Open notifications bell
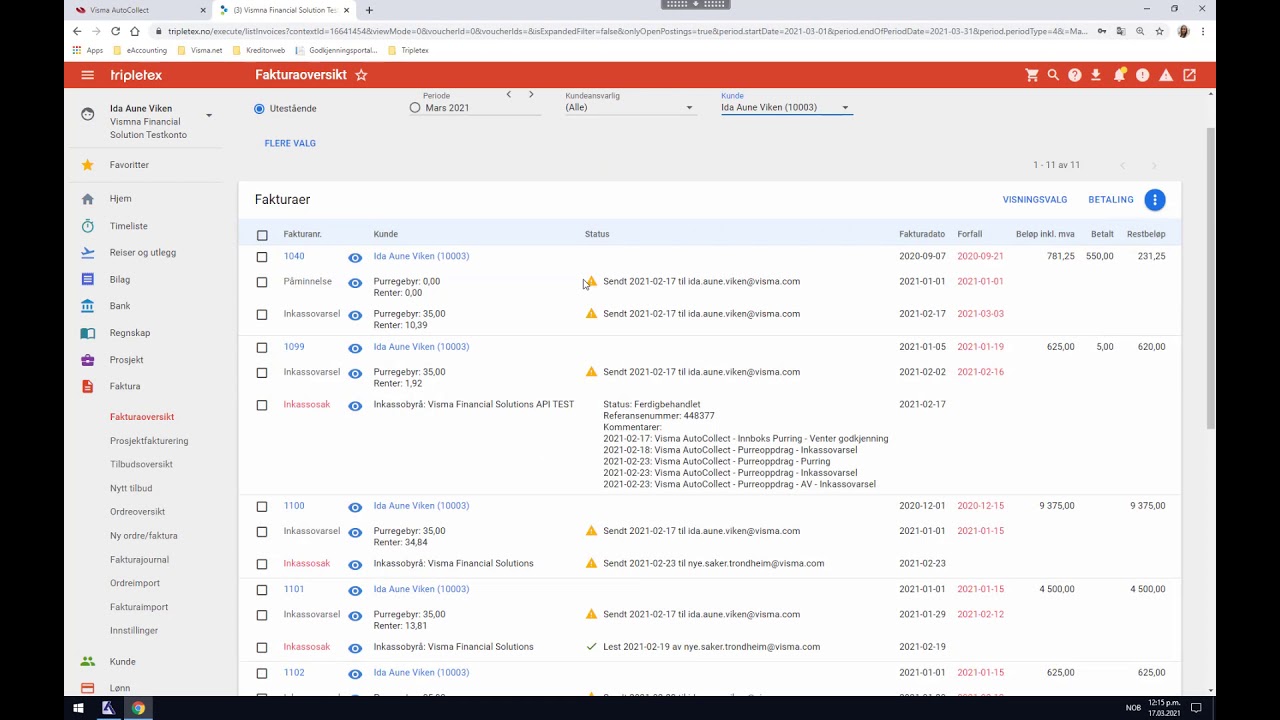Screen dimensions: 1280x720 [1119, 75]
